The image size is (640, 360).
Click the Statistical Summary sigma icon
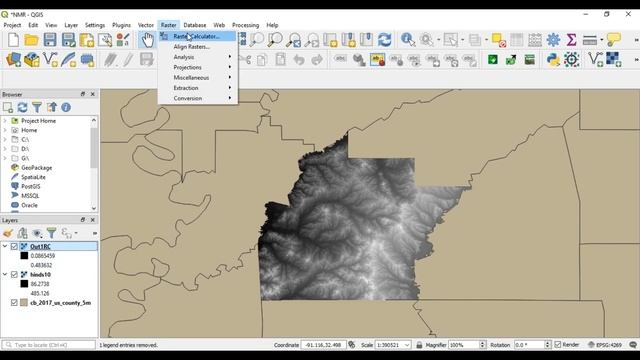[x=571, y=40]
